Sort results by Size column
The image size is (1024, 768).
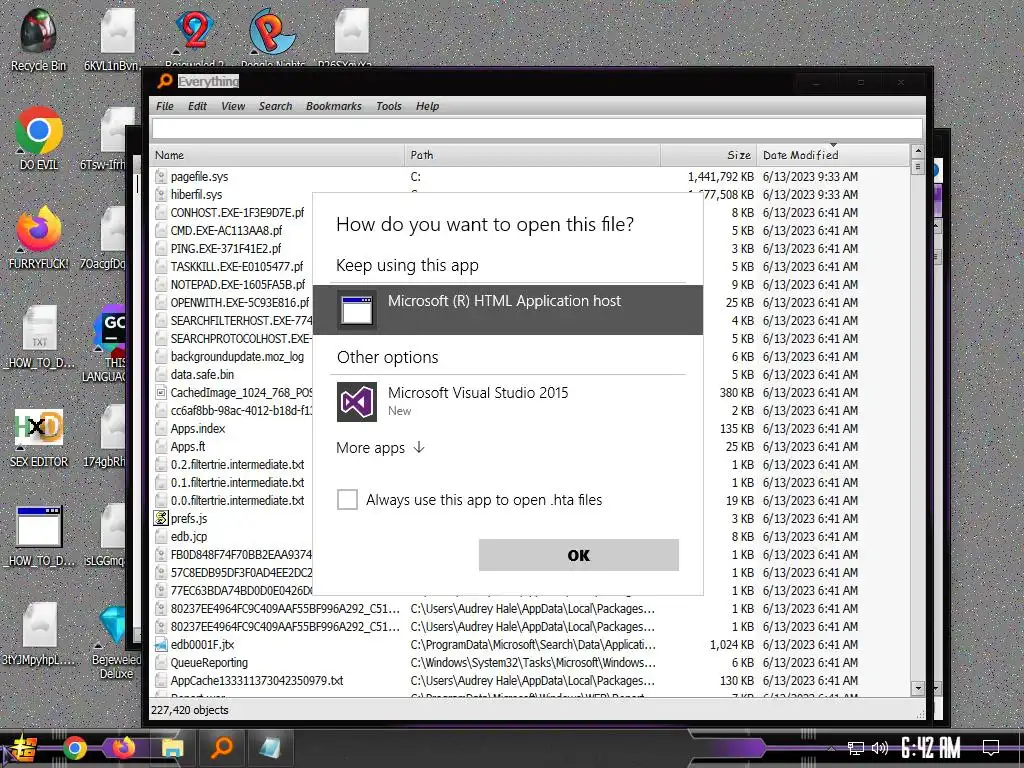click(709, 155)
